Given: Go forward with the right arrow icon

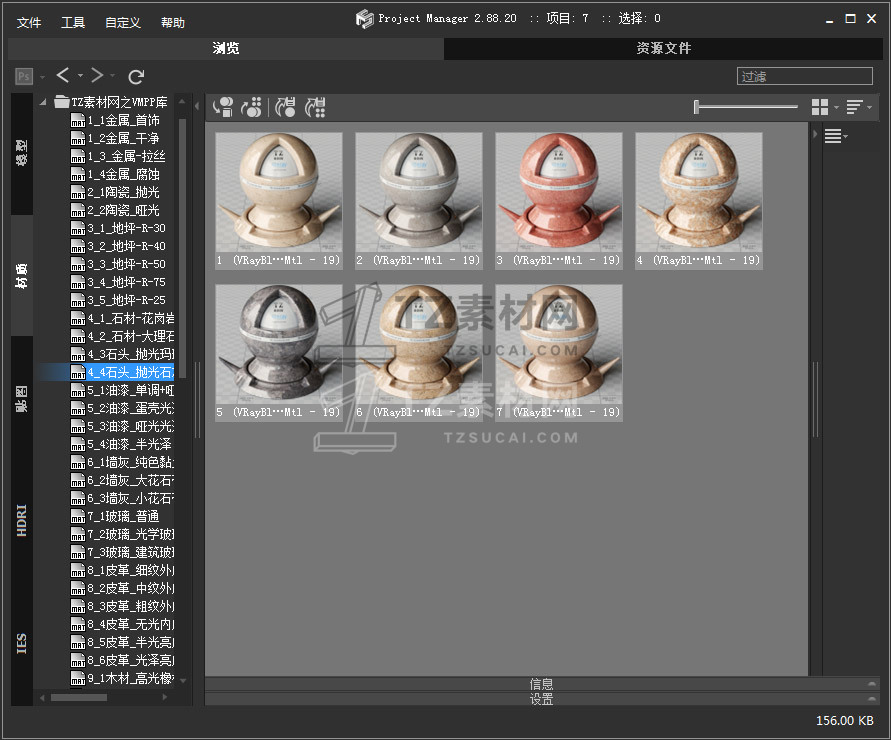Looking at the screenshot, I should (x=97, y=76).
